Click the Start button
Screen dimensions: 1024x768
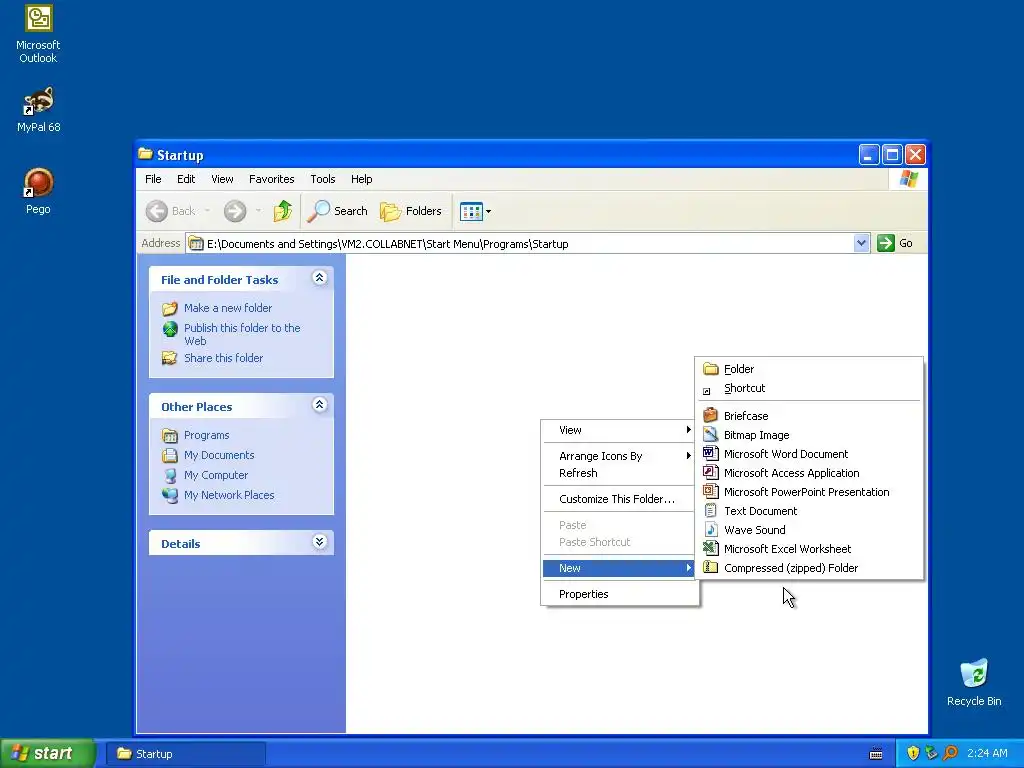pyautogui.click(x=47, y=753)
